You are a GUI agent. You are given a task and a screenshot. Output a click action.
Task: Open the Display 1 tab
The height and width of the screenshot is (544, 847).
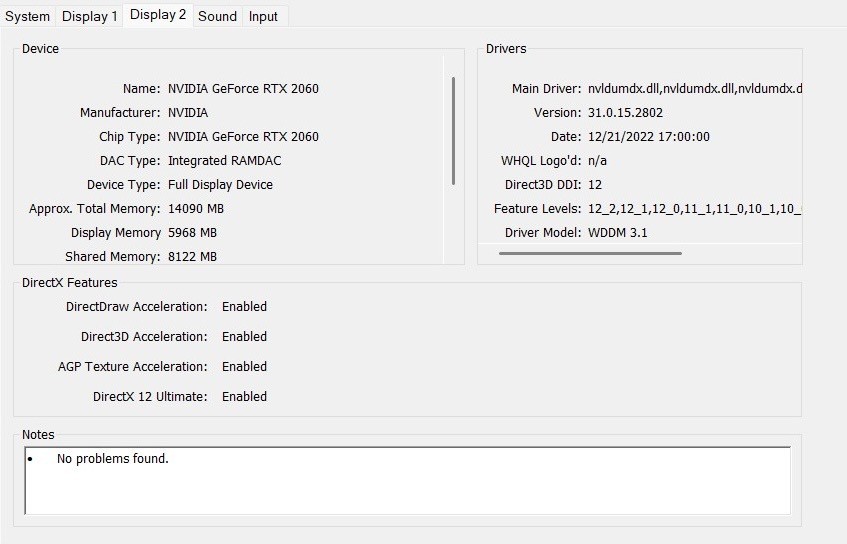pos(89,16)
